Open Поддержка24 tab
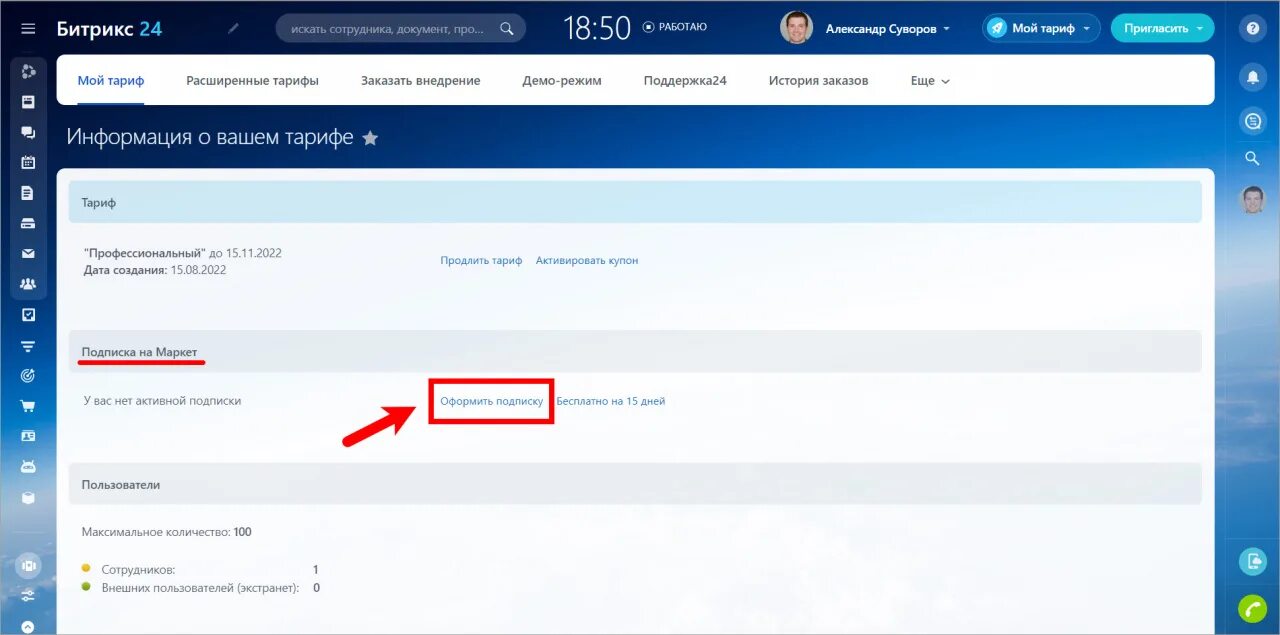1280x635 pixels. point(684,81)
